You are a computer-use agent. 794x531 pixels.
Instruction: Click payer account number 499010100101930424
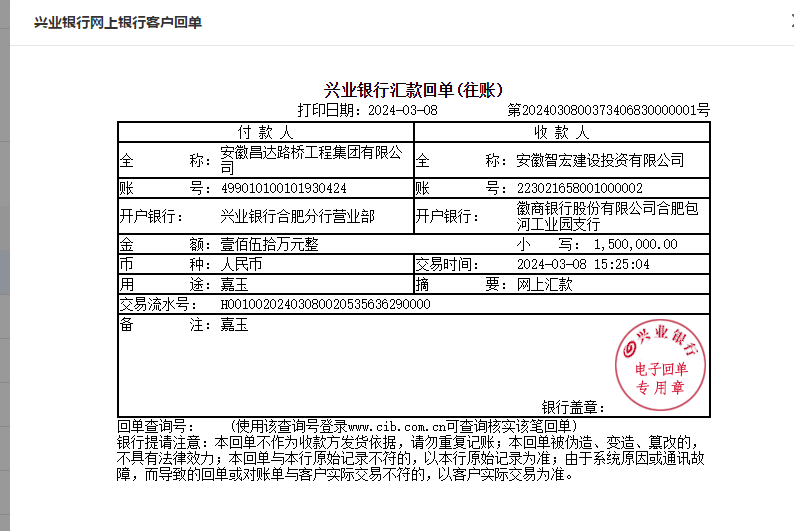click(x=283, y=188)
